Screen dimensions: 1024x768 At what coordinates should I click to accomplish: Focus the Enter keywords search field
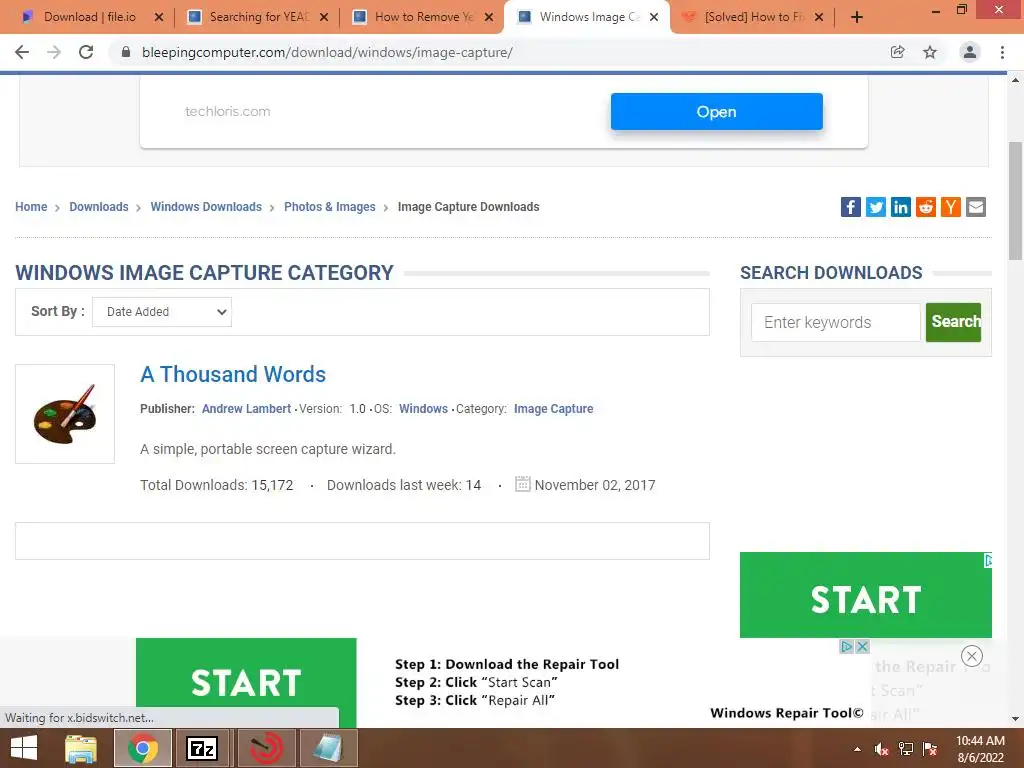(x=835, y=322)
